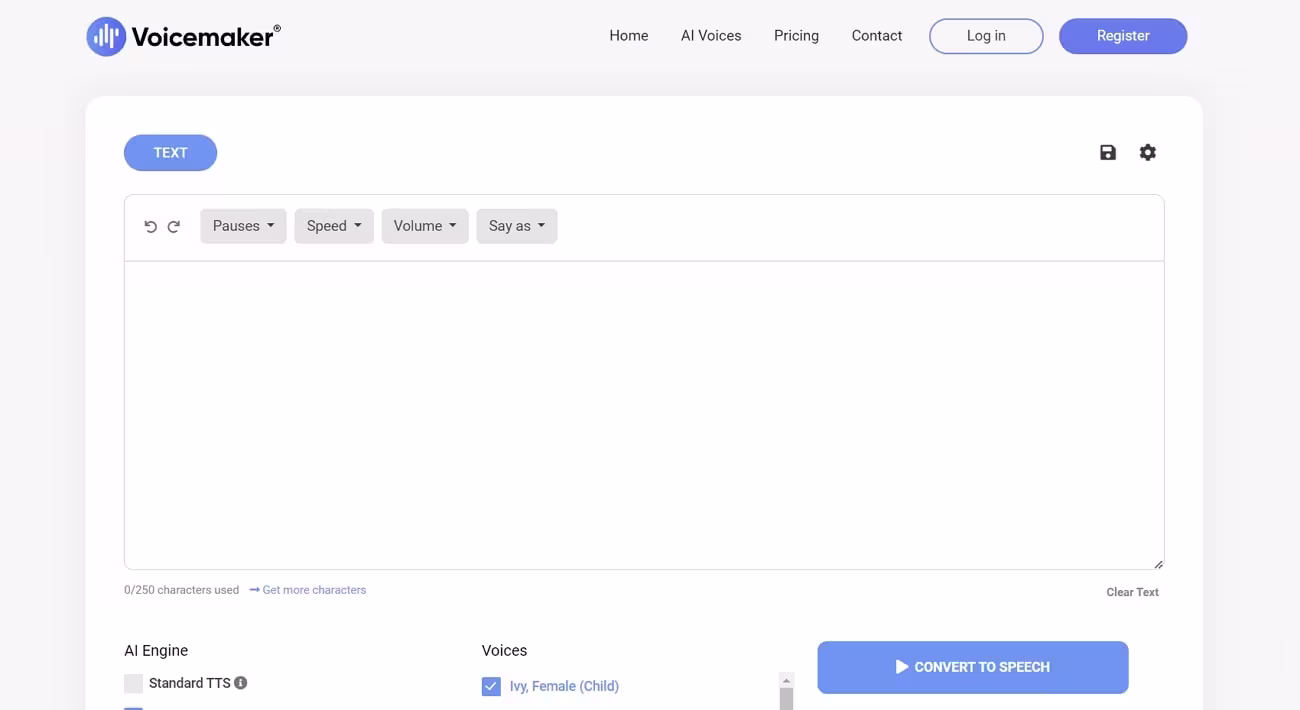The image size is (1300, 710).
Task: Click inside the text input area
Action: pyautogui.click(x=644, y=415)
